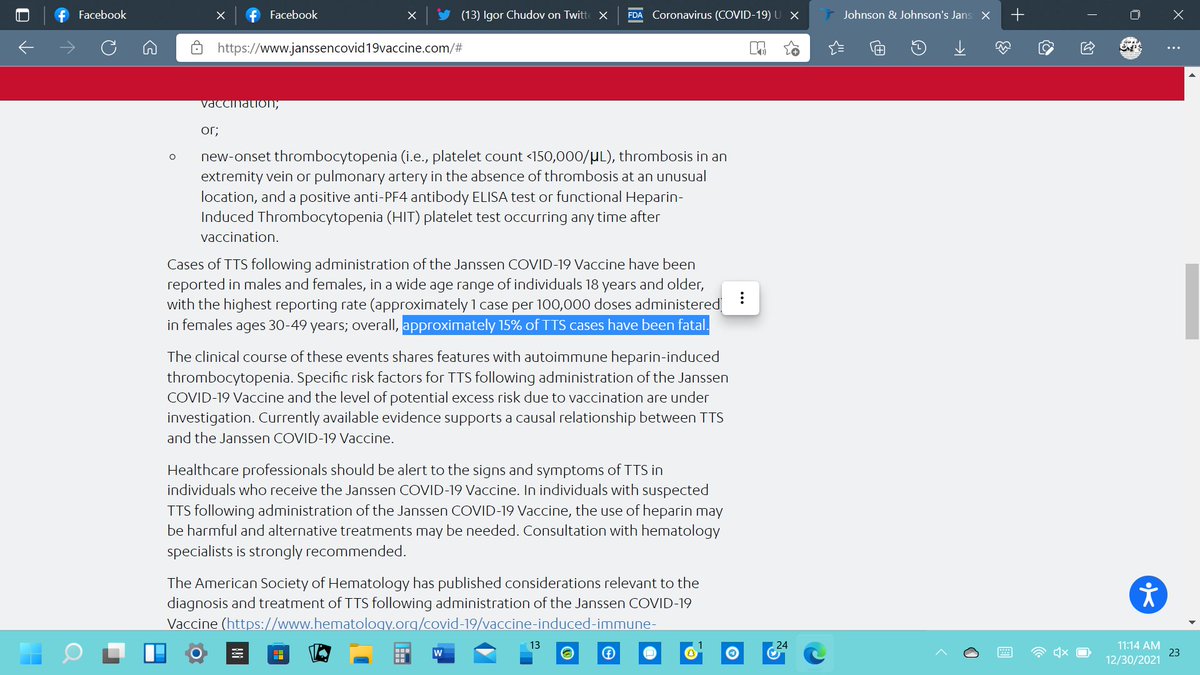Select the Johnson & Johnson's Janssen tab
This screenshot has width=1200, height=675.
point(904,15)
